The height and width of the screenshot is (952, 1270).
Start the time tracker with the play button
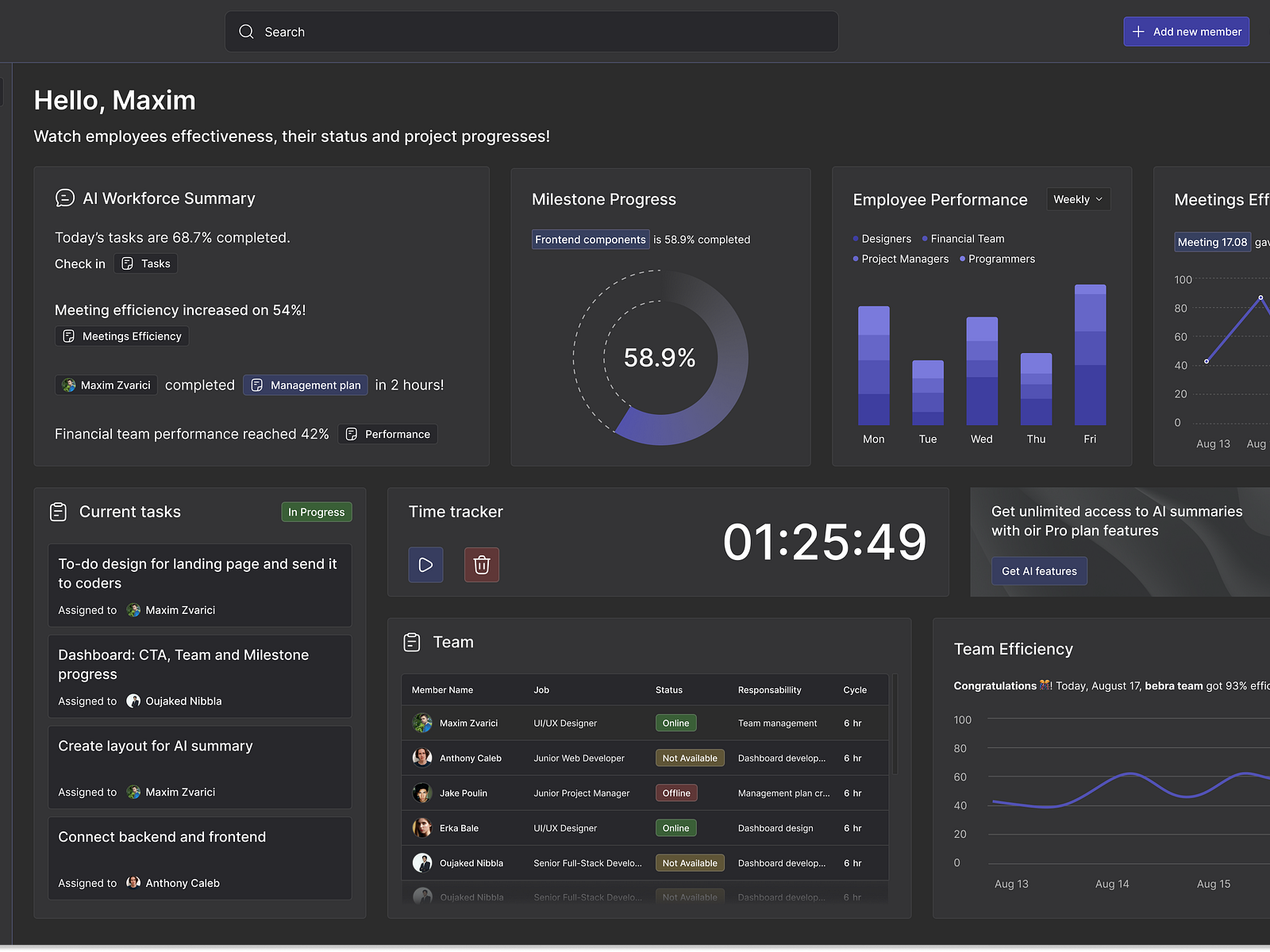coord(425,564)
